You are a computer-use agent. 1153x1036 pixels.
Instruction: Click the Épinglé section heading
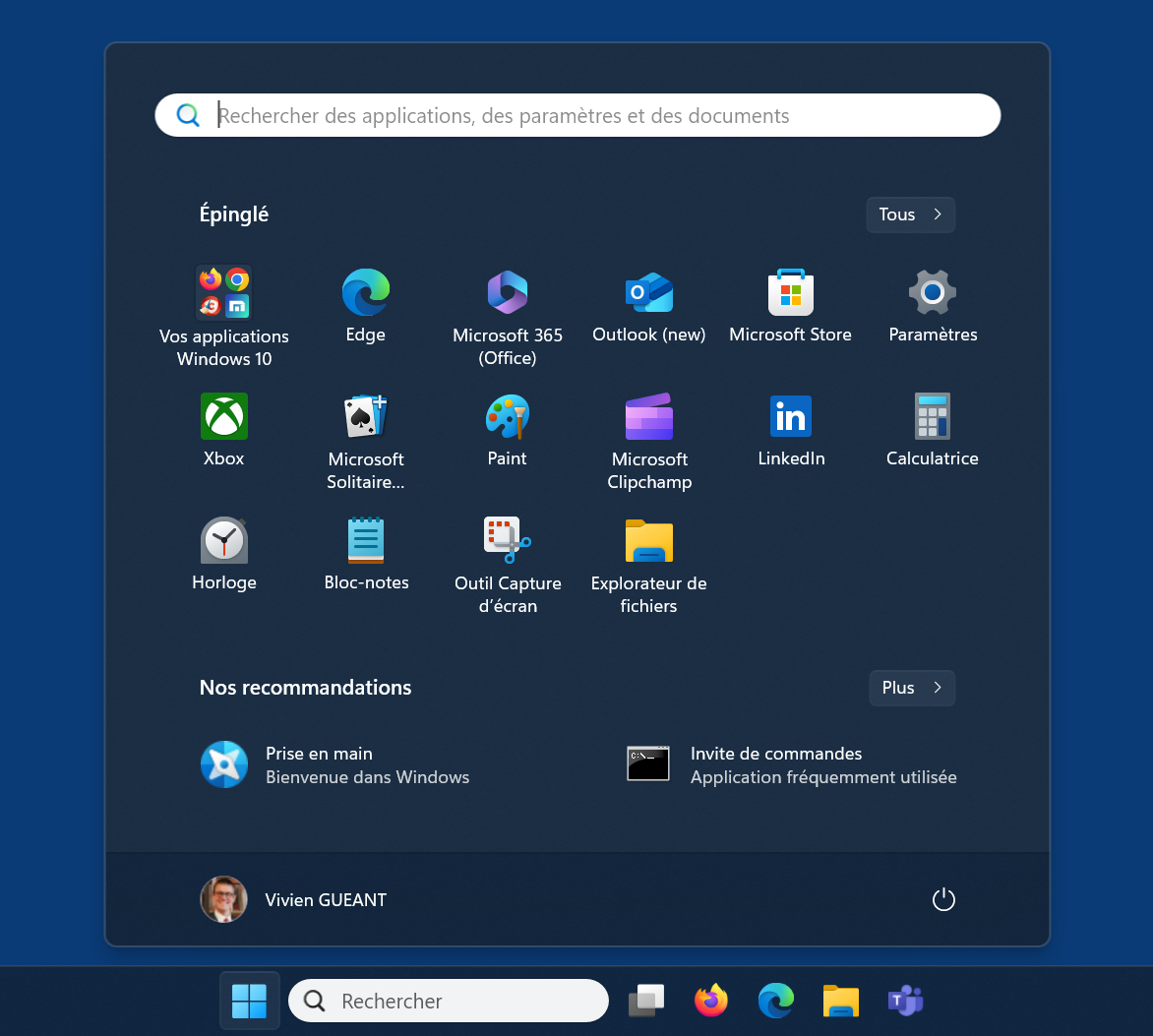coord(234,214)
